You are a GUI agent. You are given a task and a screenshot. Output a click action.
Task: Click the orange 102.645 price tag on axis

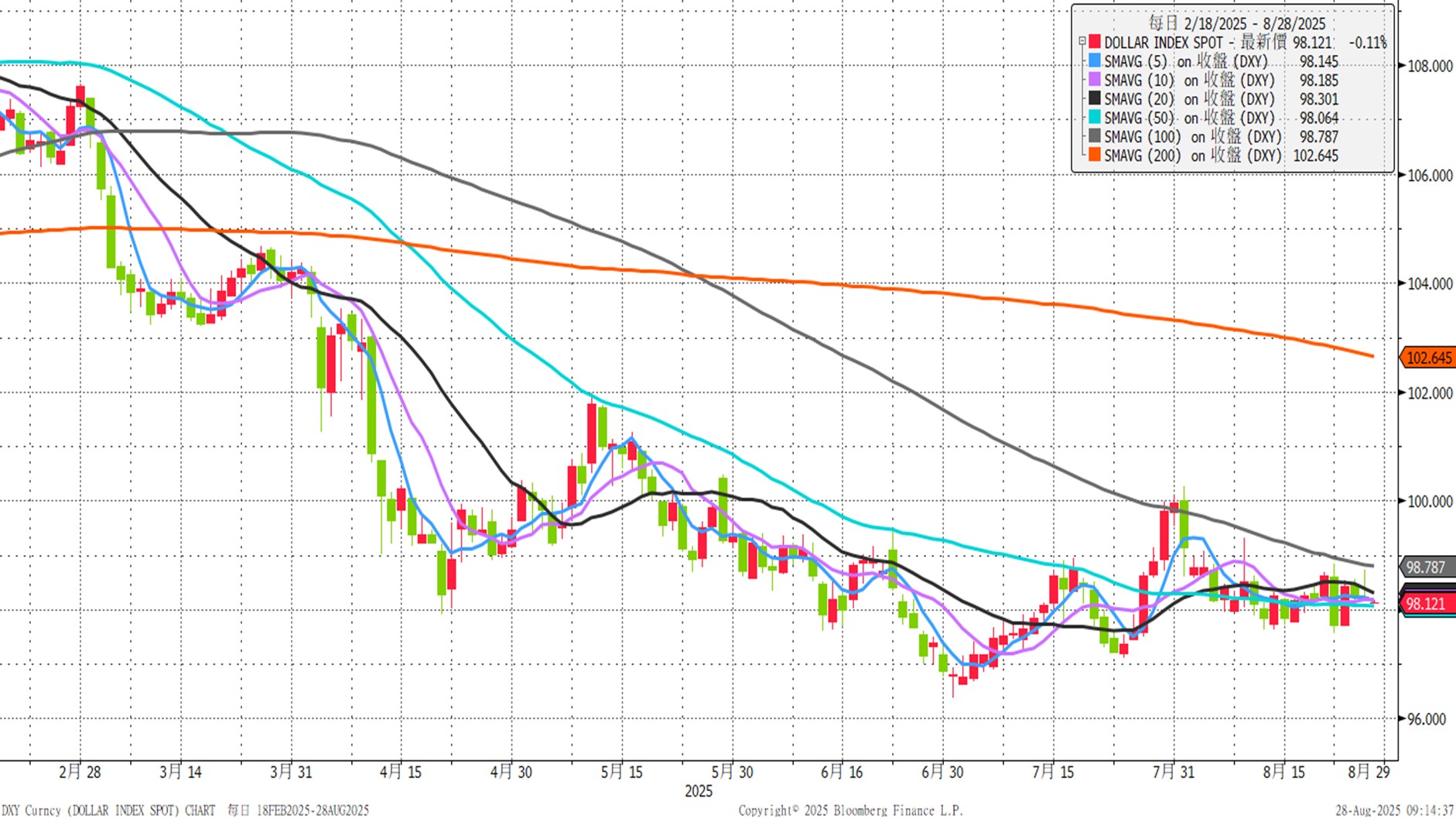(x=1428, y=358)
